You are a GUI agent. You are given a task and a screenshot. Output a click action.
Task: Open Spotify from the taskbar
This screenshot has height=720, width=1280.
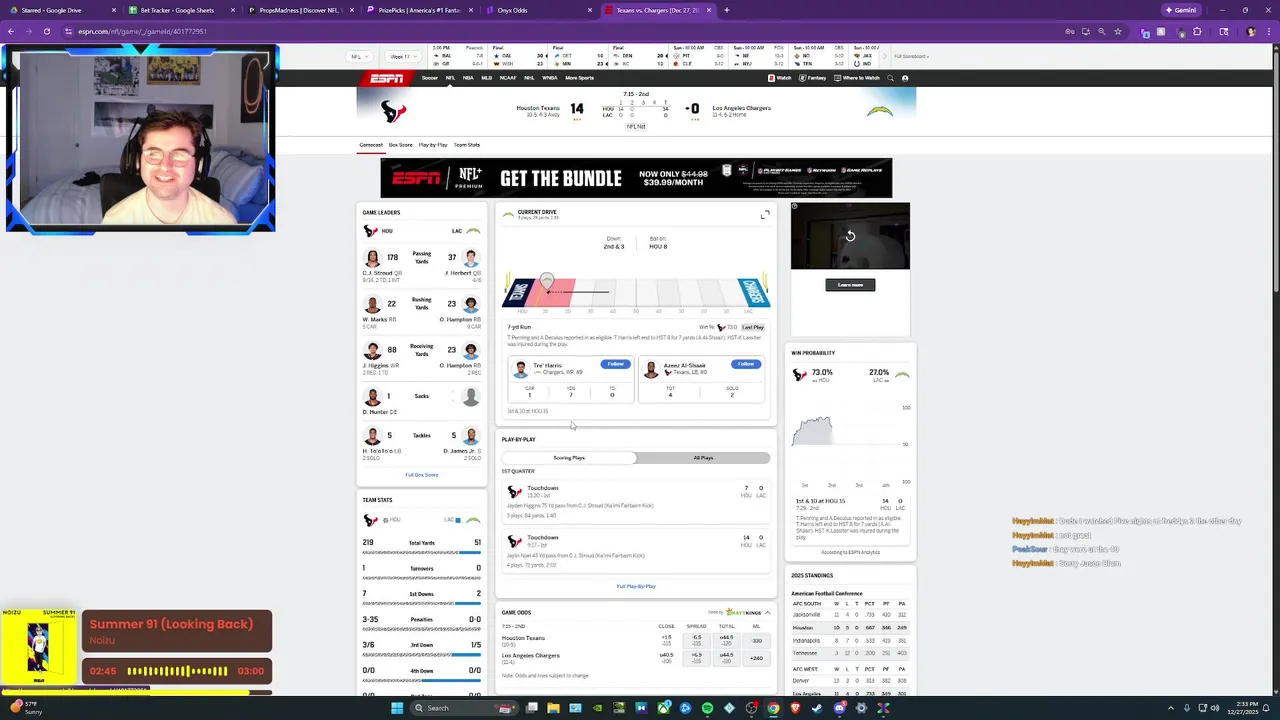pos(707,708)
